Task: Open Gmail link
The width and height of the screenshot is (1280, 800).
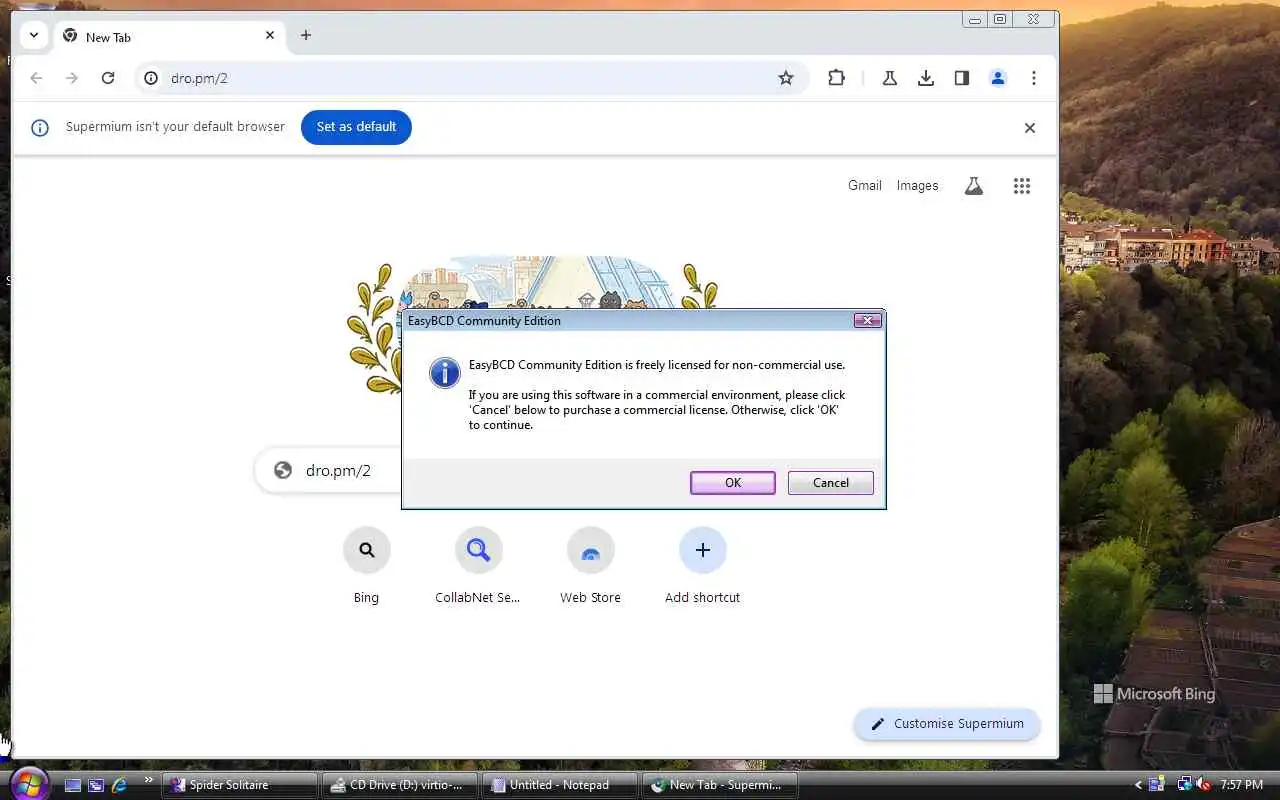Action: (865, 186)
